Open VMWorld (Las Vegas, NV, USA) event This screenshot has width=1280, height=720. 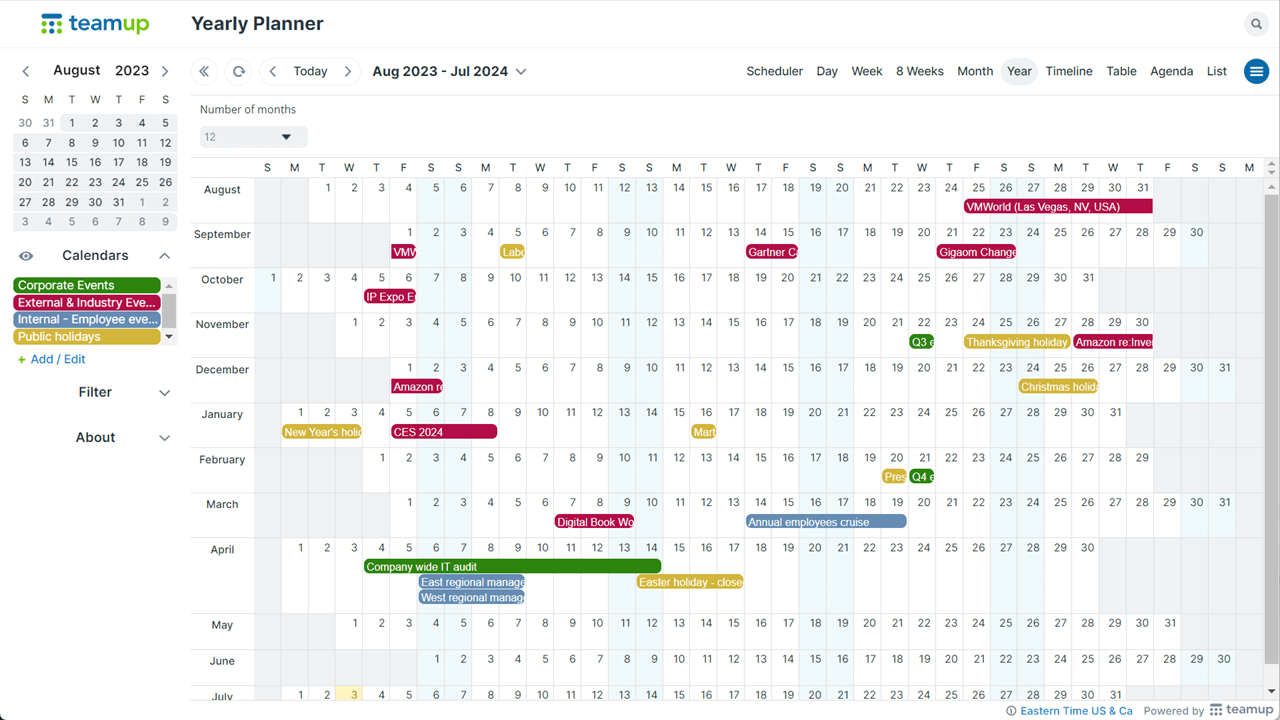[x=1058, y=207]
